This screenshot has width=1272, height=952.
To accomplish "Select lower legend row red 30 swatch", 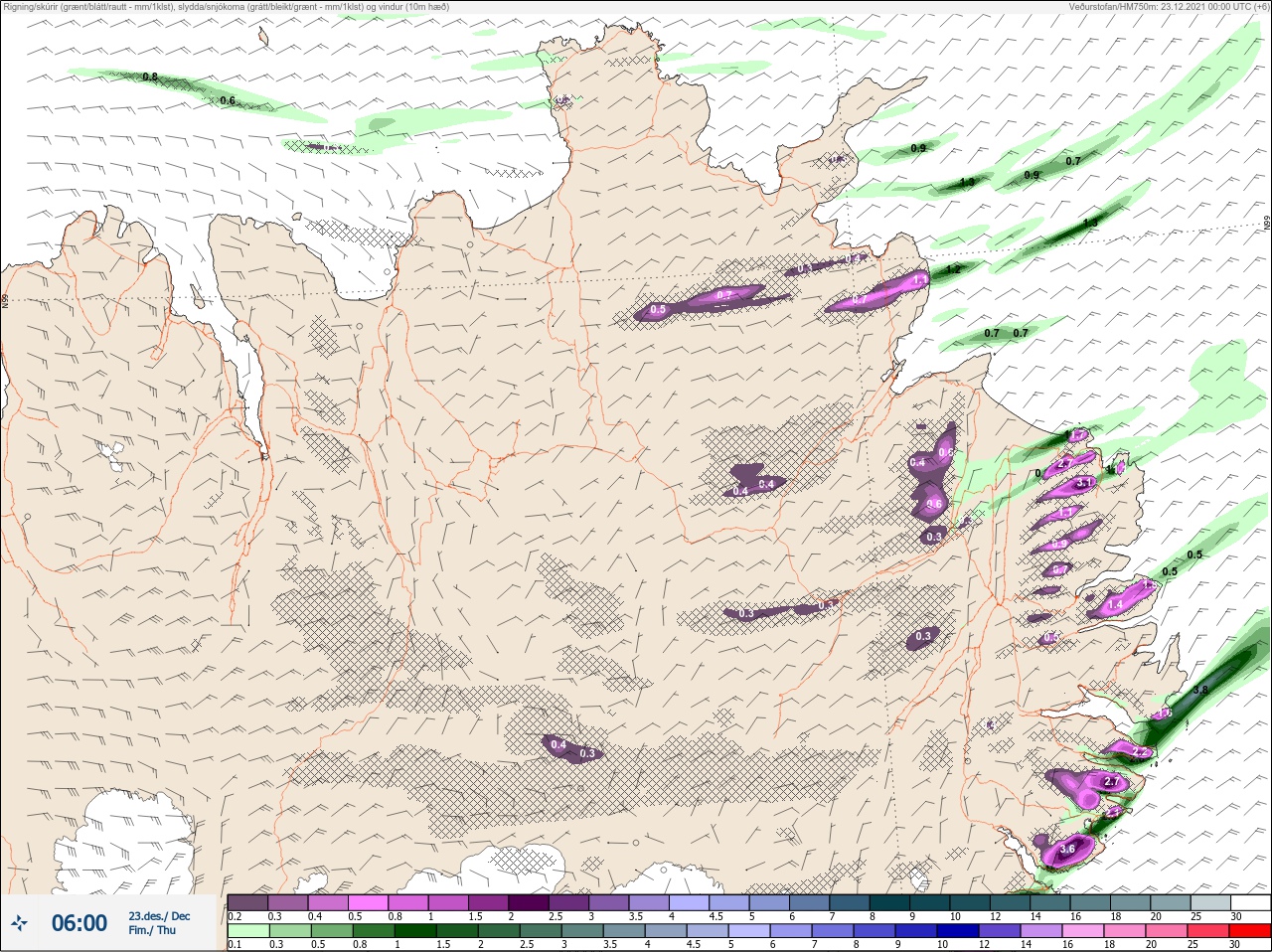I will pos(1250,931).
